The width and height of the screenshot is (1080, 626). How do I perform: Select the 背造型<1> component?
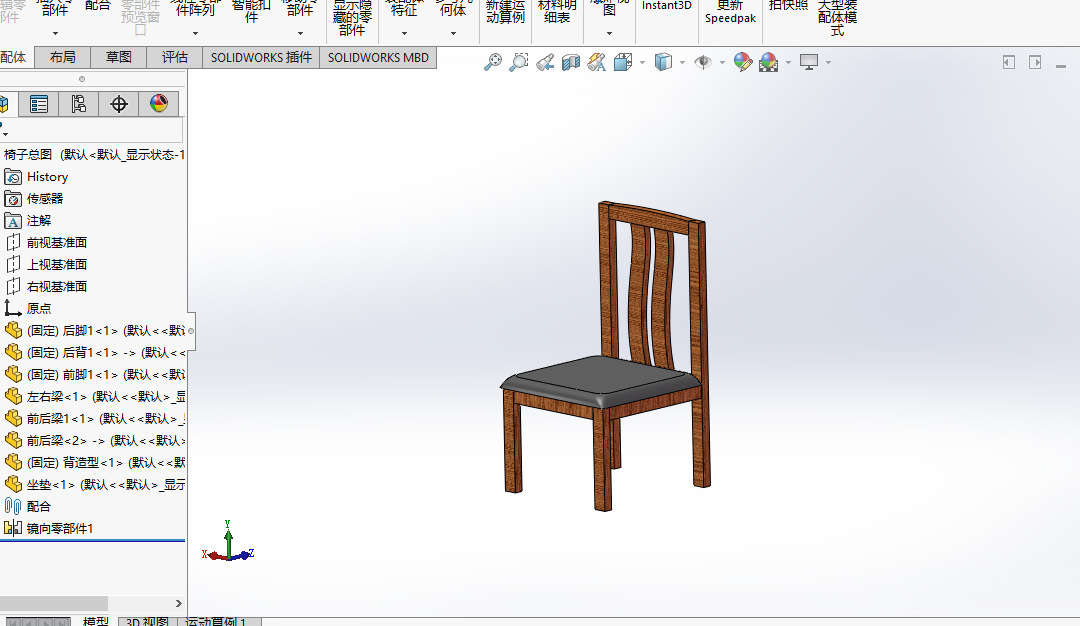click(x=95, y=463)
